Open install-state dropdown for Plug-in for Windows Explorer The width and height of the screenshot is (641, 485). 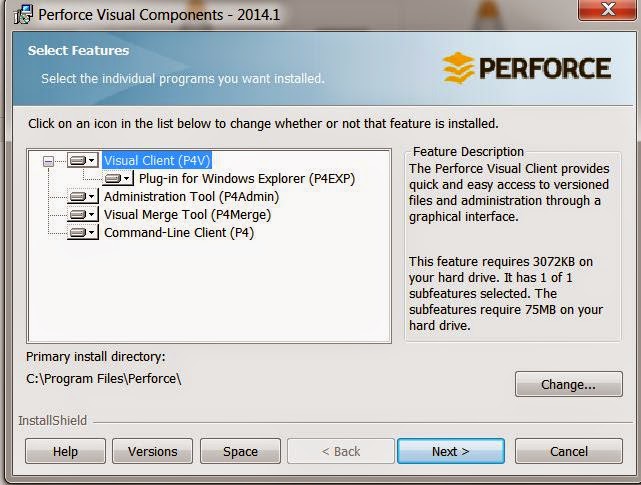click(x=118, y=178)
